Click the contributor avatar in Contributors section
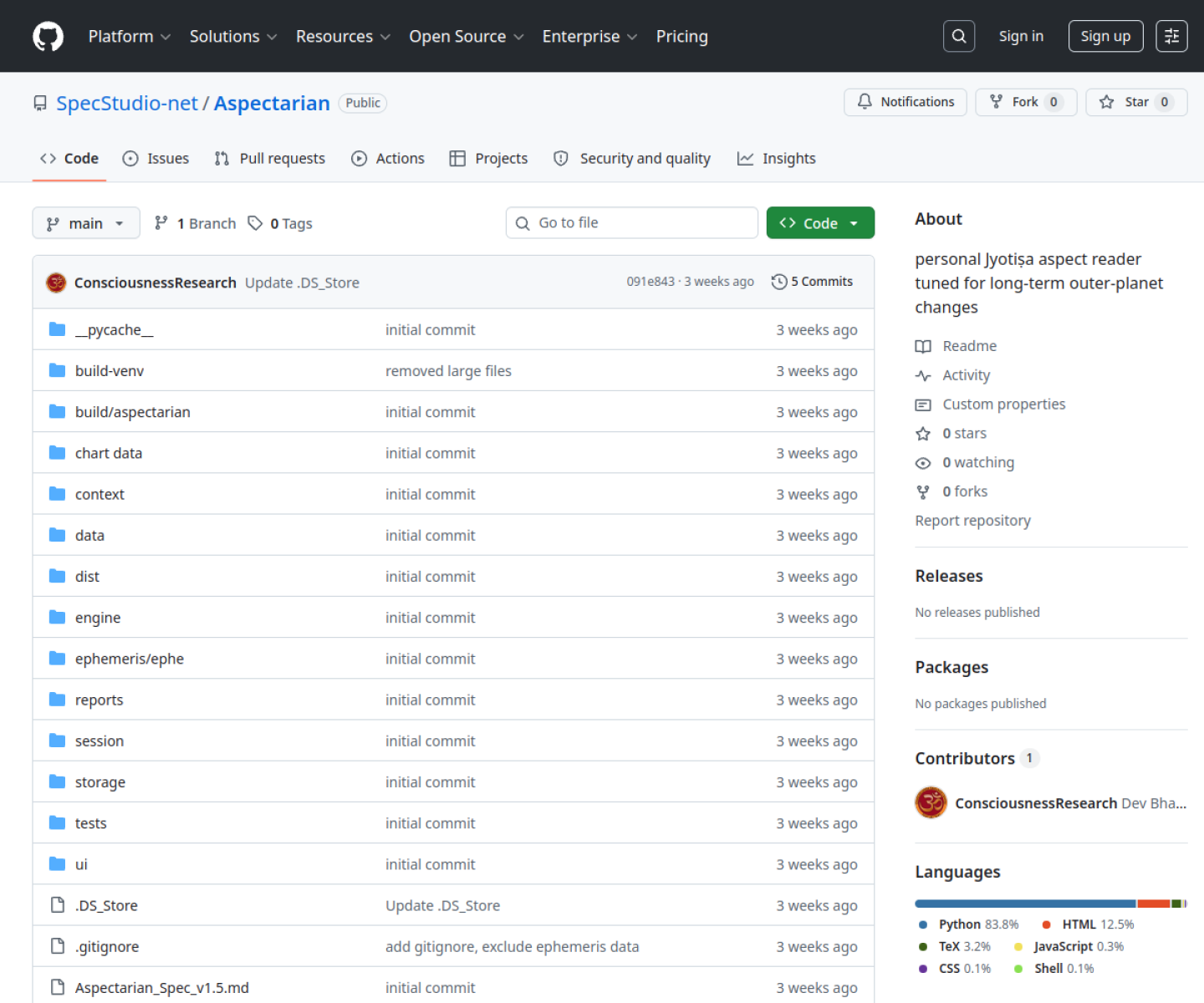This screenshot has height=1003, width=1204. coord(931,802)
